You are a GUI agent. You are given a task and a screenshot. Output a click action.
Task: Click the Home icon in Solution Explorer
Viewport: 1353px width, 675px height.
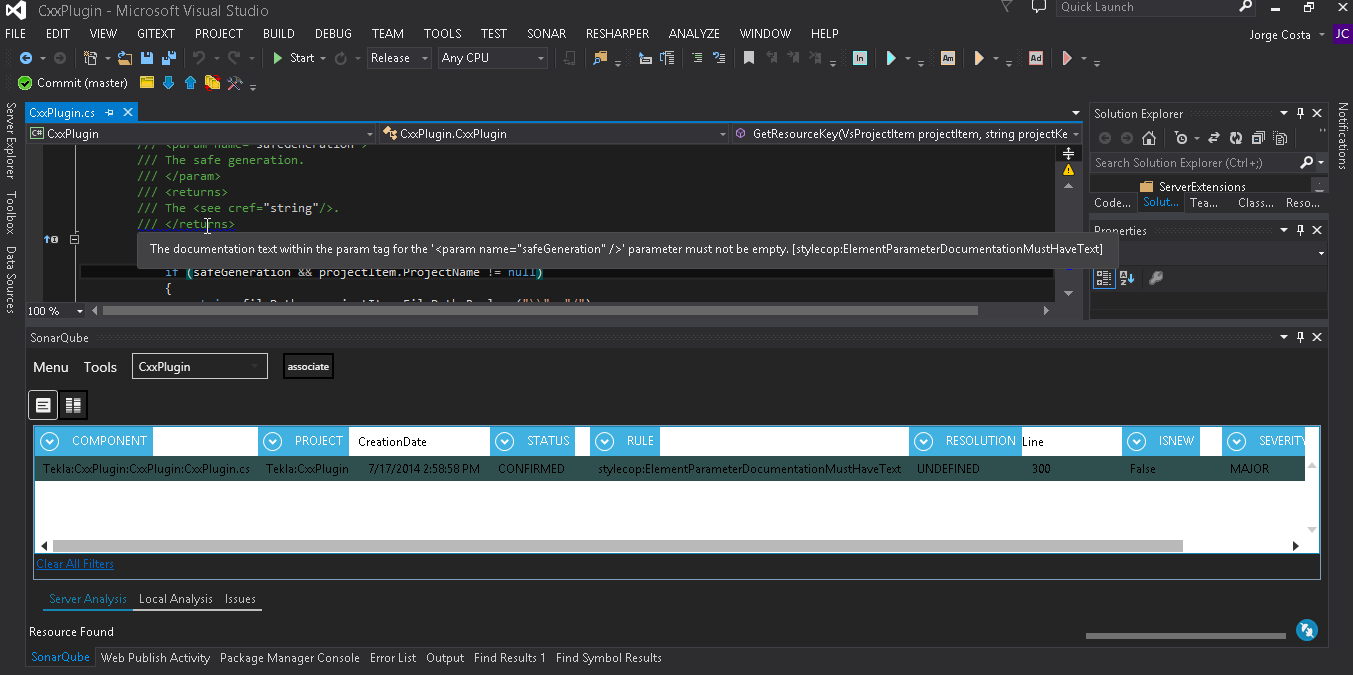click(1148, 138)
